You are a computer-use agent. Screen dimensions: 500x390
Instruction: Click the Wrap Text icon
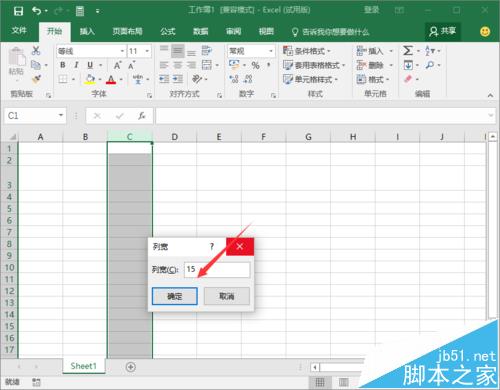207,51
